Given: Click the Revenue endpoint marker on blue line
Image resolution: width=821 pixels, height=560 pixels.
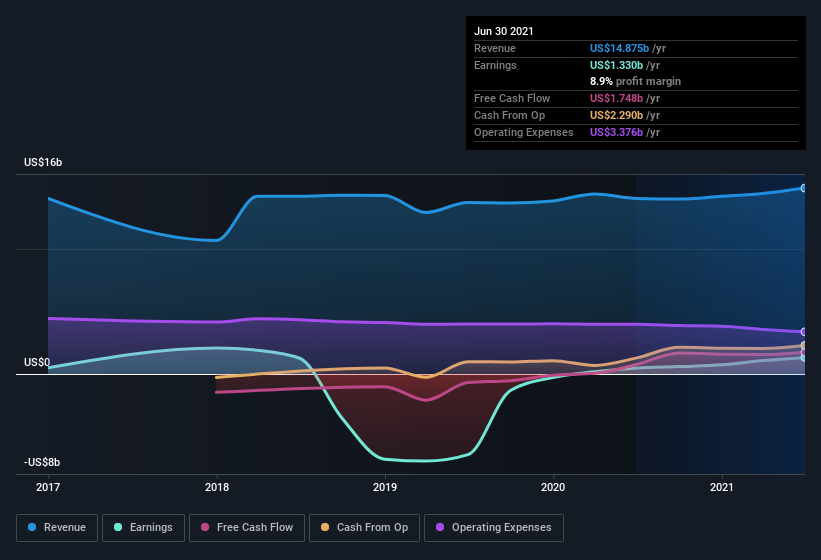Looking at the screenshot, I should (x=804, y=188).
